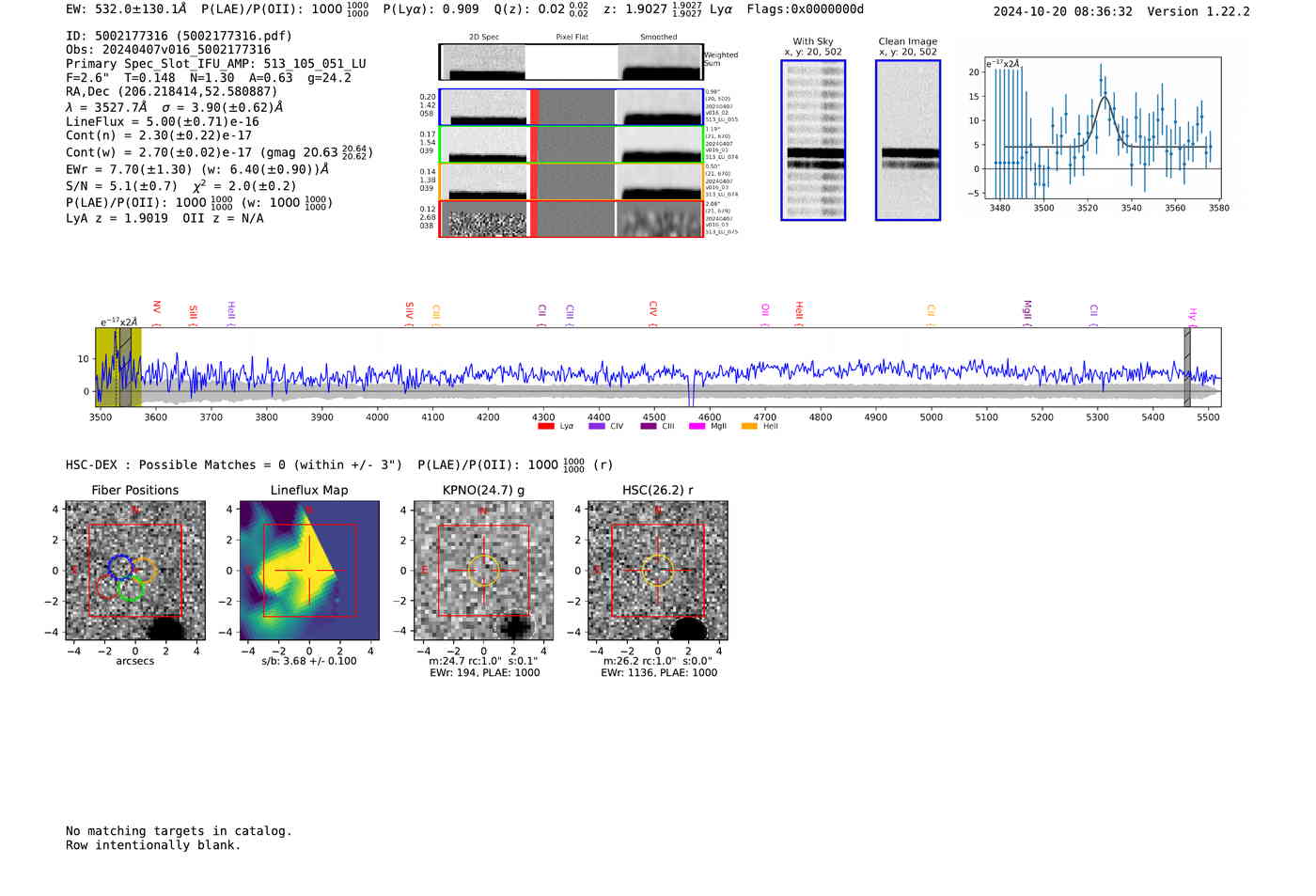Click the MgII line marker above spectrum
This screenshot has height=896, width=1316.
1027,312
